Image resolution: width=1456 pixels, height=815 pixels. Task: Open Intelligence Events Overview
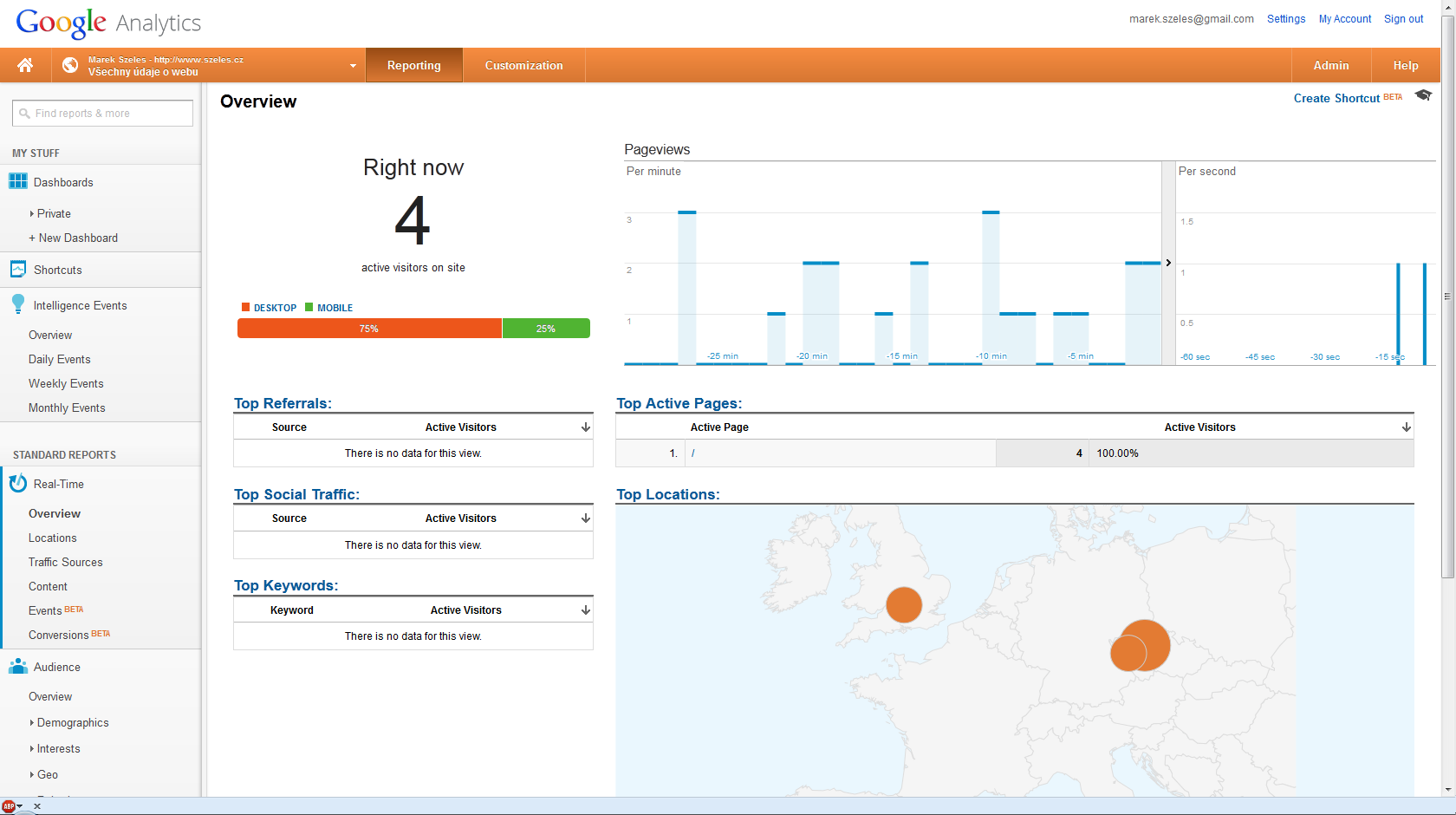[50, 335]
